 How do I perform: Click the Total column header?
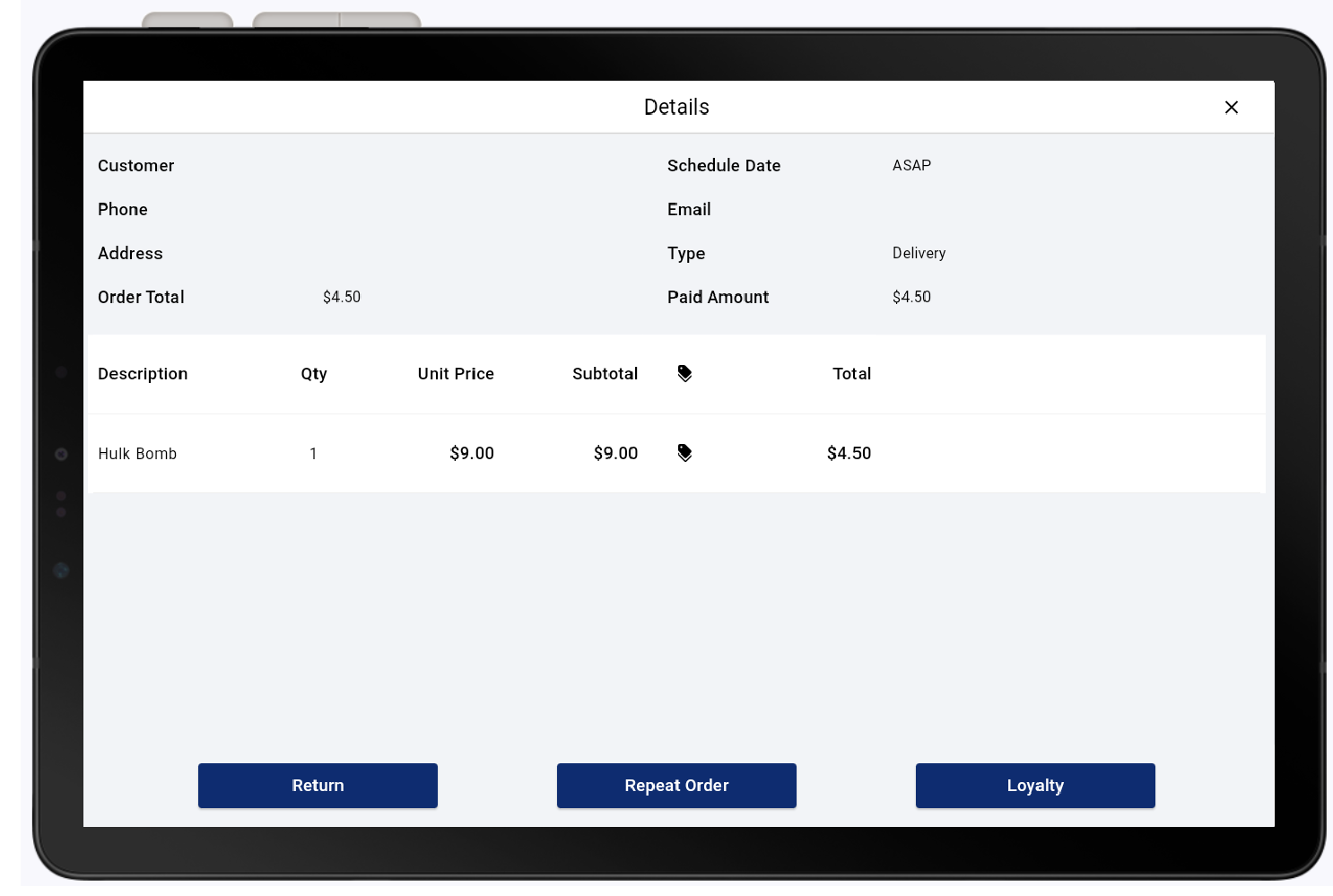click(852, 374)
